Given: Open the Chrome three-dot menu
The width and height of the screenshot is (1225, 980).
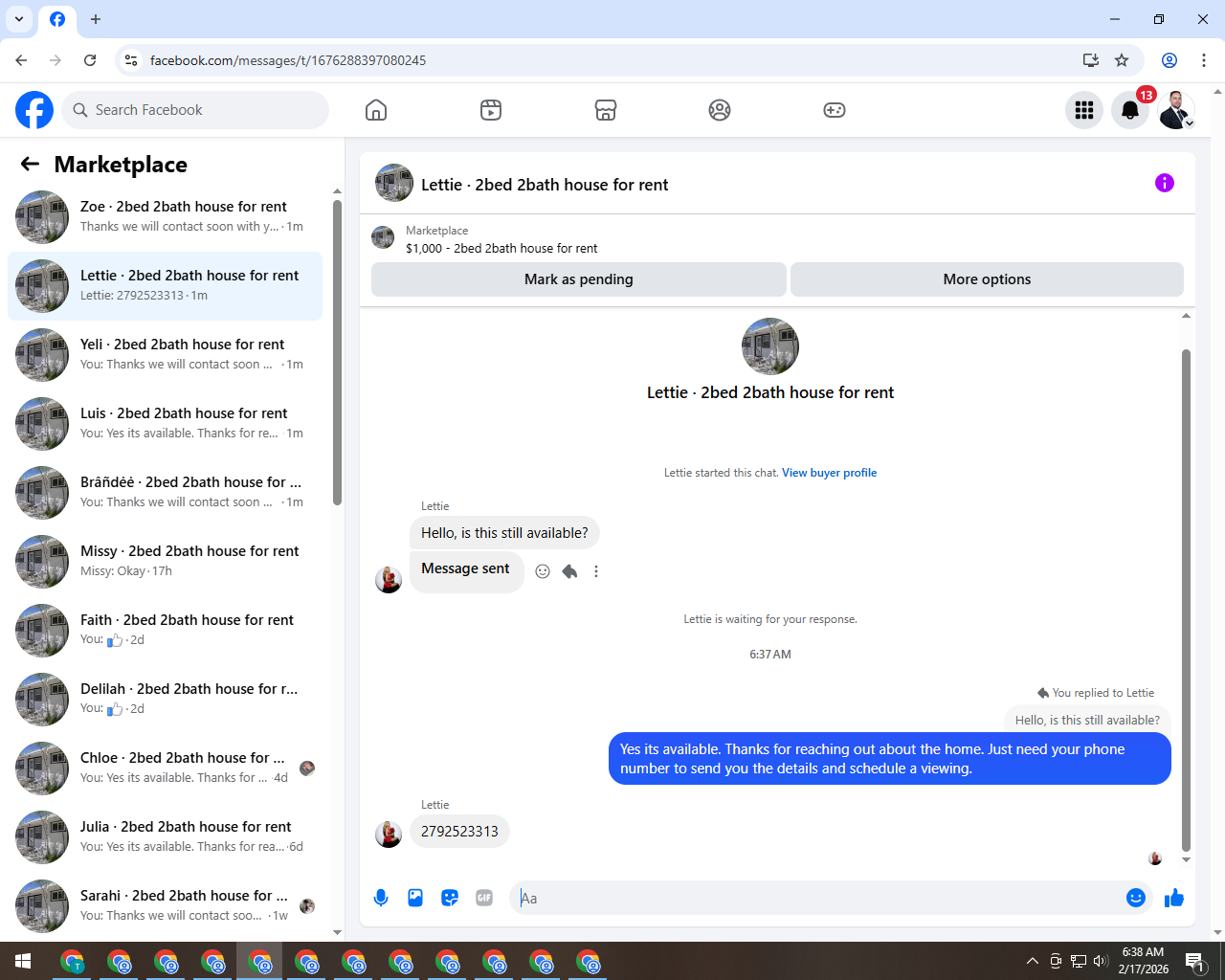Looking at the screenshot, I should click(x=1204, y=60).
